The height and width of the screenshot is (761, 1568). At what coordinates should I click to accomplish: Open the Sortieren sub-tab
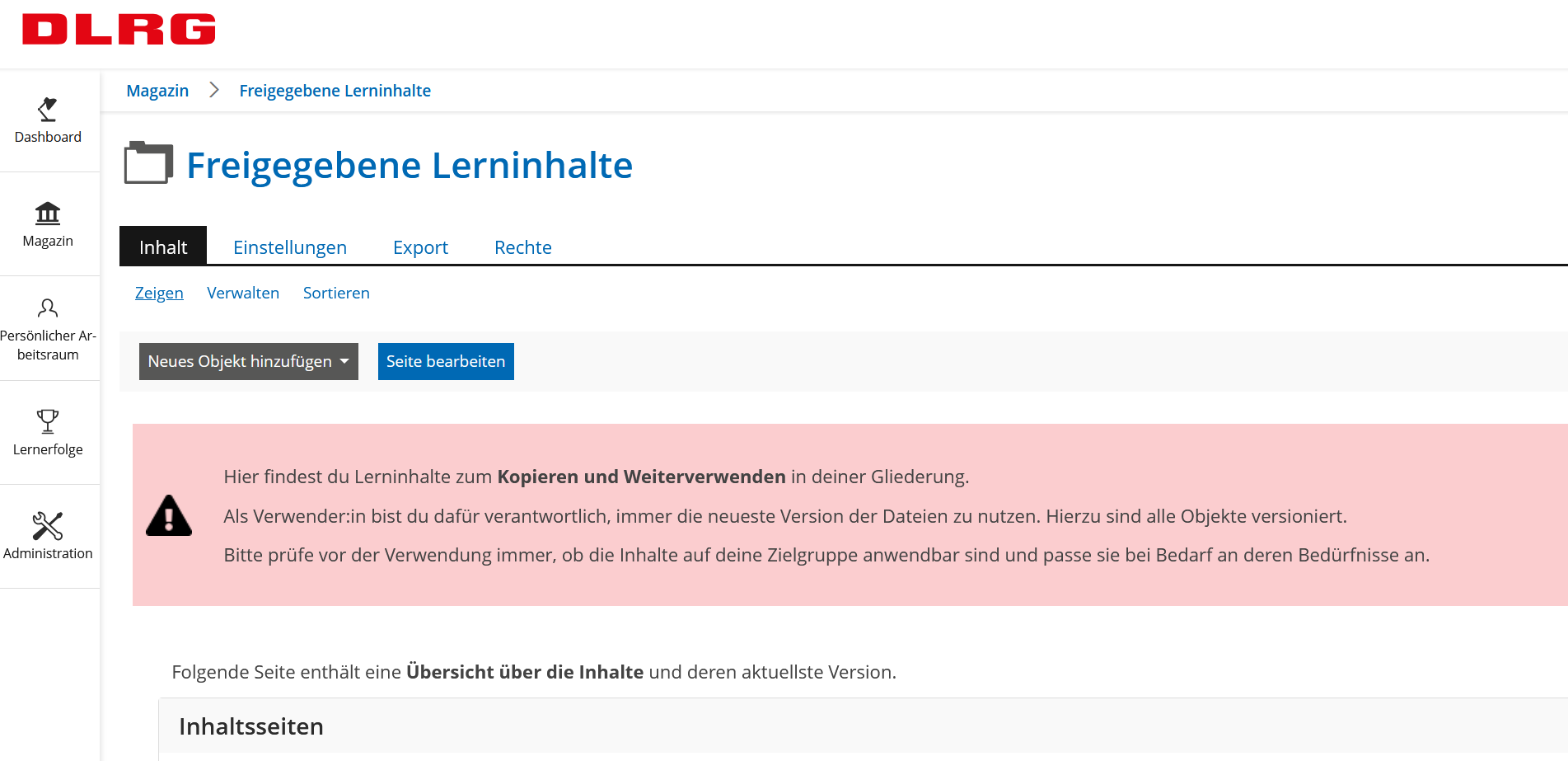(x=336, y=294)
